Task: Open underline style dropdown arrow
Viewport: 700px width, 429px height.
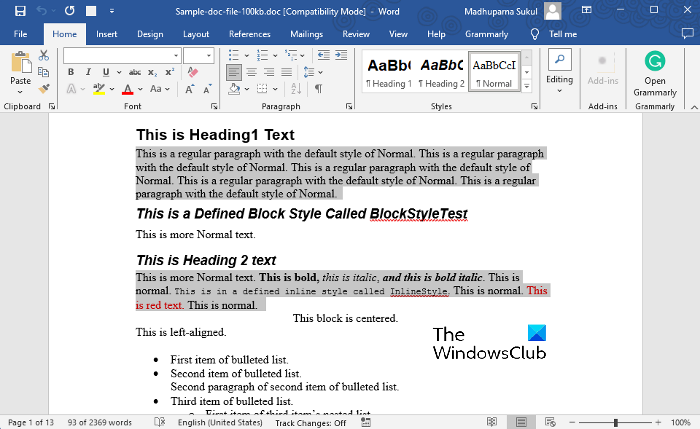Action: (119, 72)
